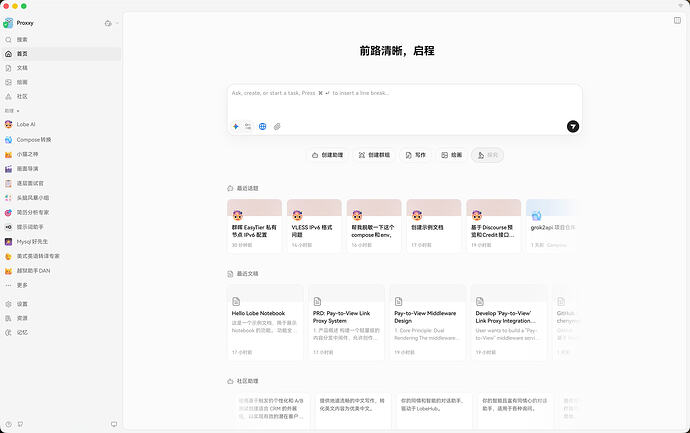Open Resources (资源) in the sidebar
The width and height of the screenshot is (690, 433).
tap(61, 318)
